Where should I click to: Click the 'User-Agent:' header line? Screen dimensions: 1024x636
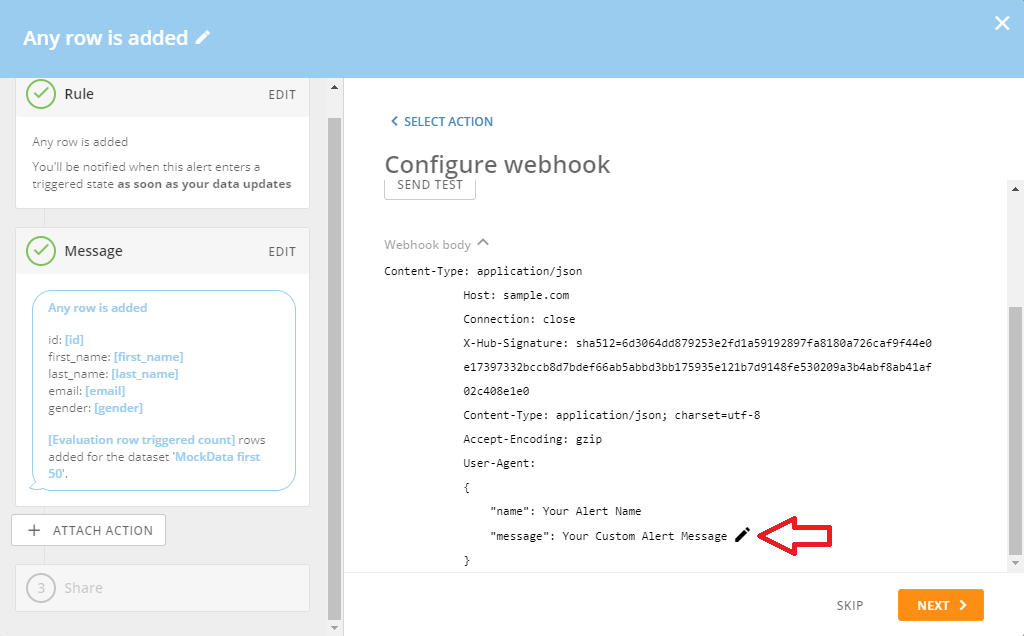coord(499,463)
